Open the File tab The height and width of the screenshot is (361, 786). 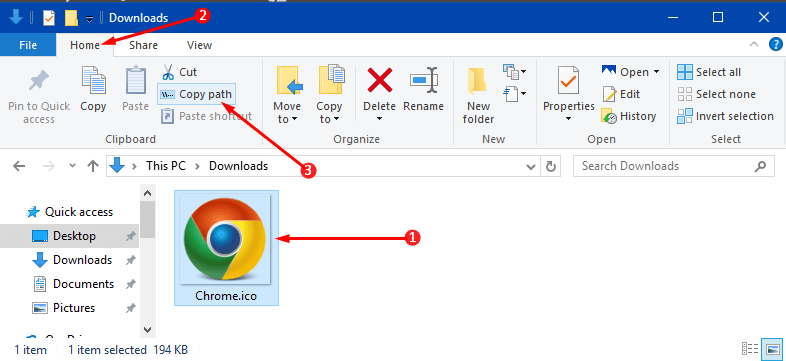point(28,45)
